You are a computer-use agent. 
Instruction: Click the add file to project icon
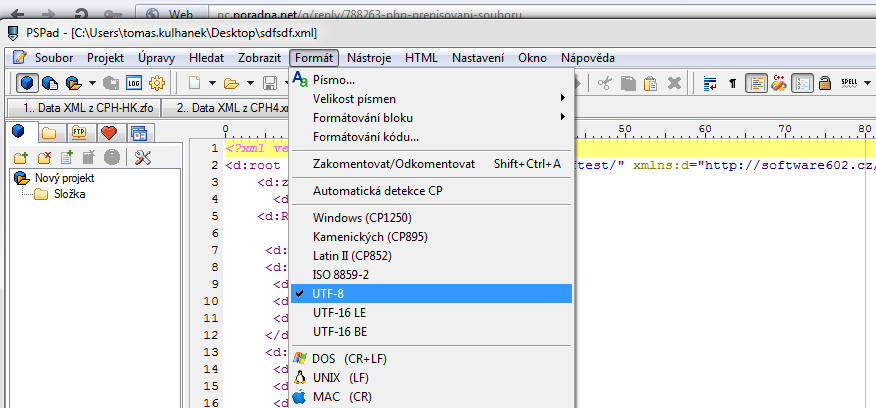point(67,158)
